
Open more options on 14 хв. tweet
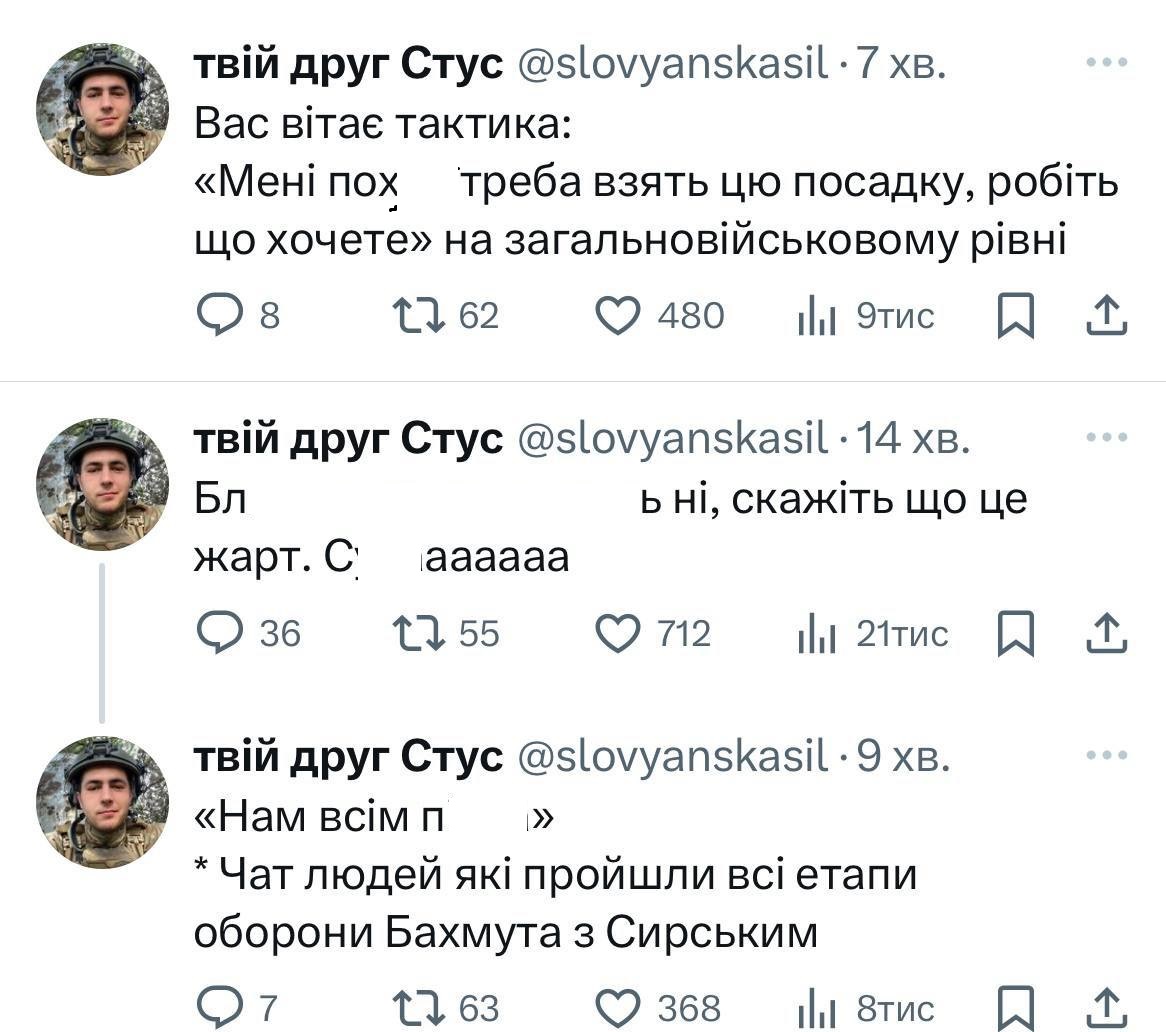tap(1107, 438)
